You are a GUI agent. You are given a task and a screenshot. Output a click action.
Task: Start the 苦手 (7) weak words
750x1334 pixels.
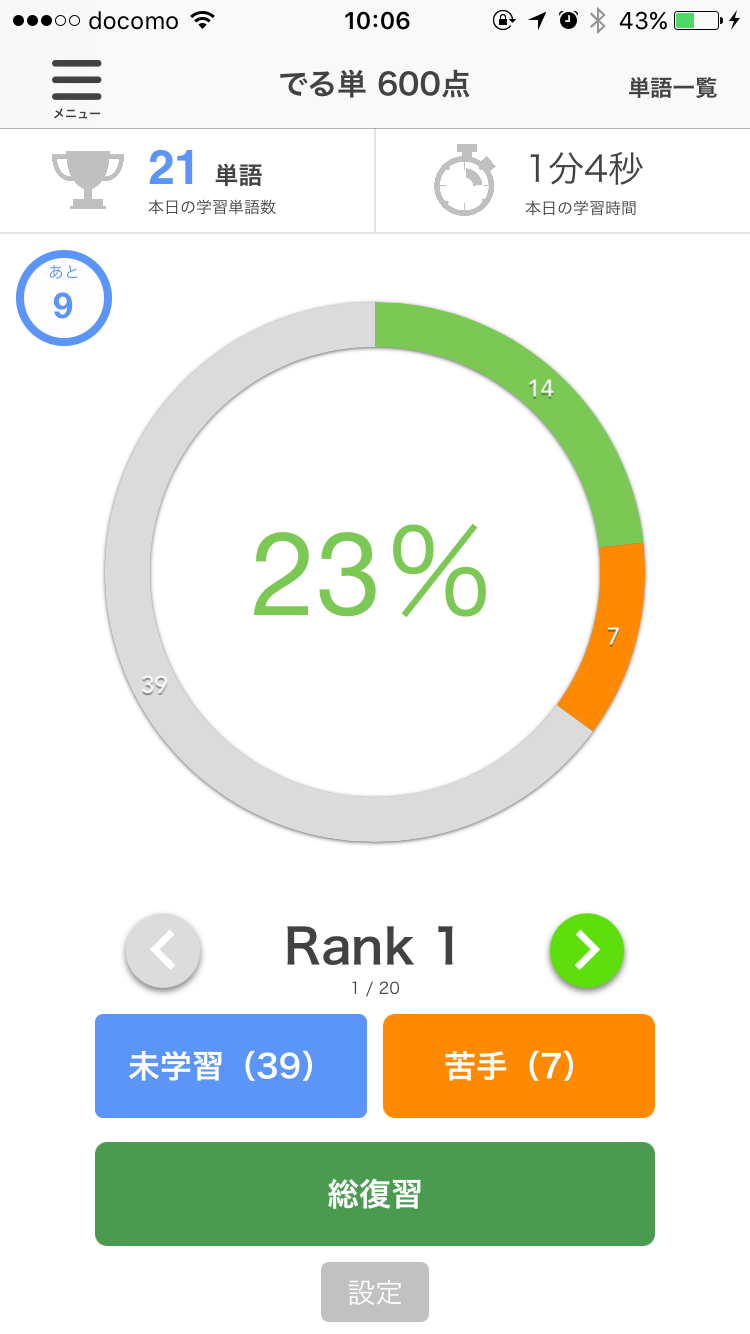point(519,1066)
